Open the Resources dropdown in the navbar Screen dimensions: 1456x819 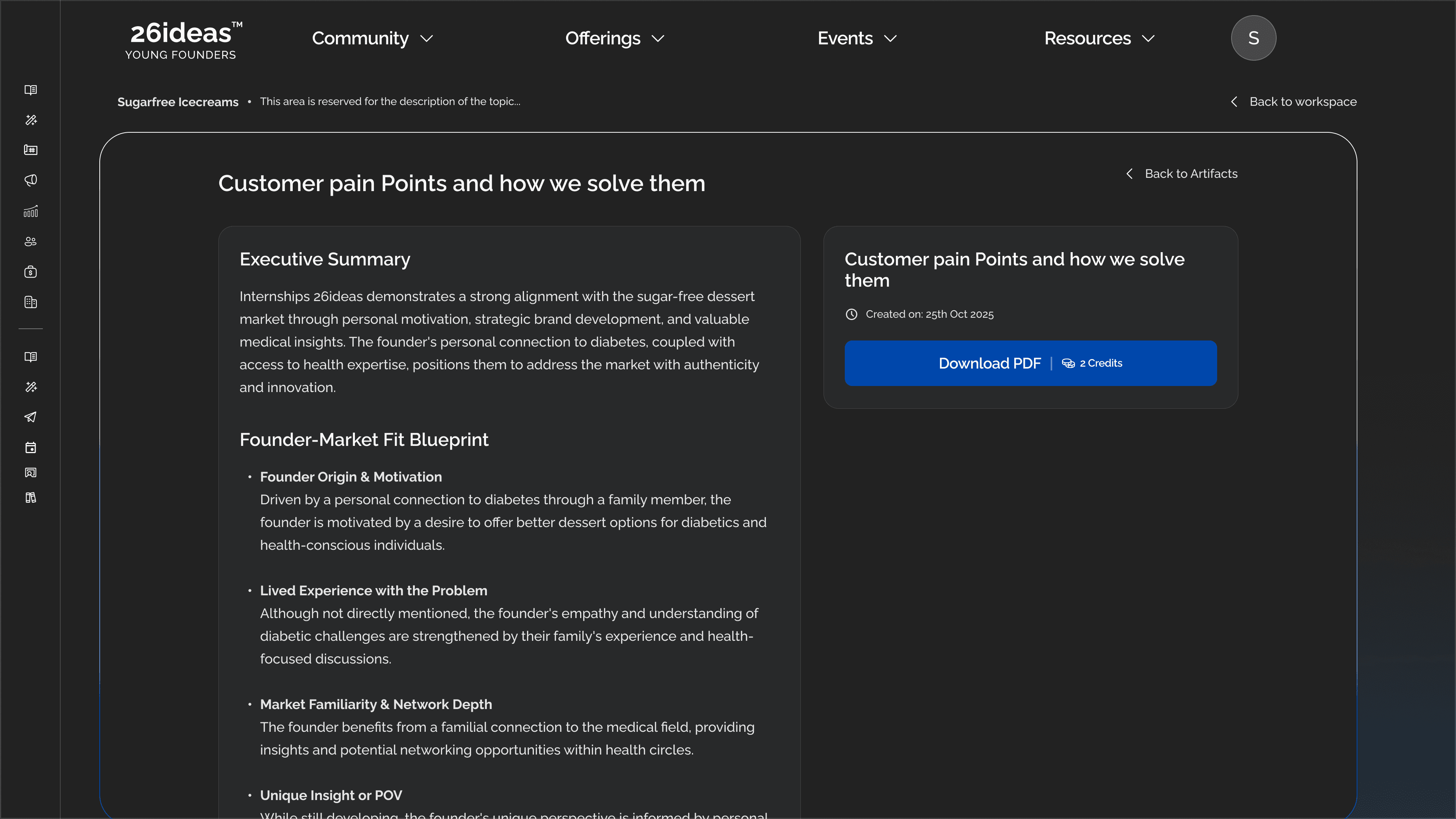[x=1099, y=38]
